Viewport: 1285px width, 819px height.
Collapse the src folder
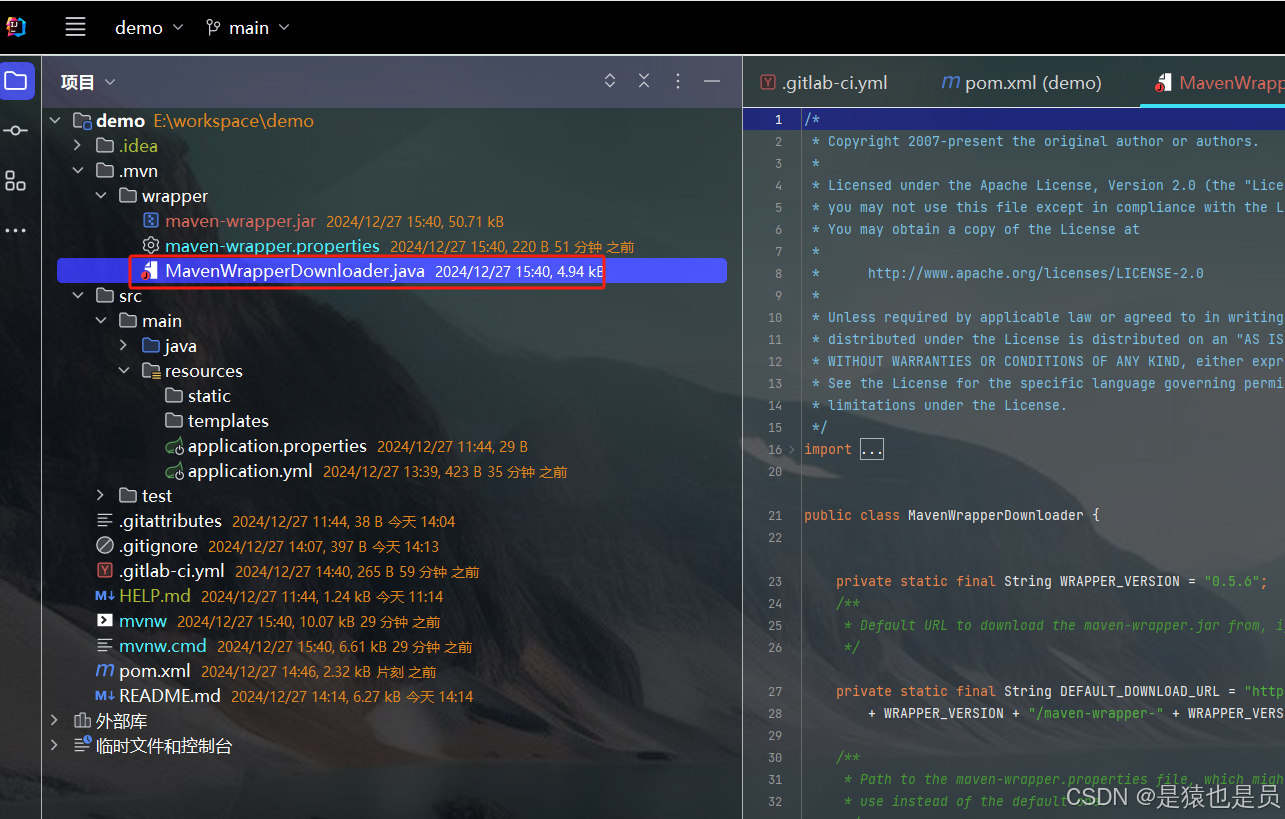coord(77,296)
